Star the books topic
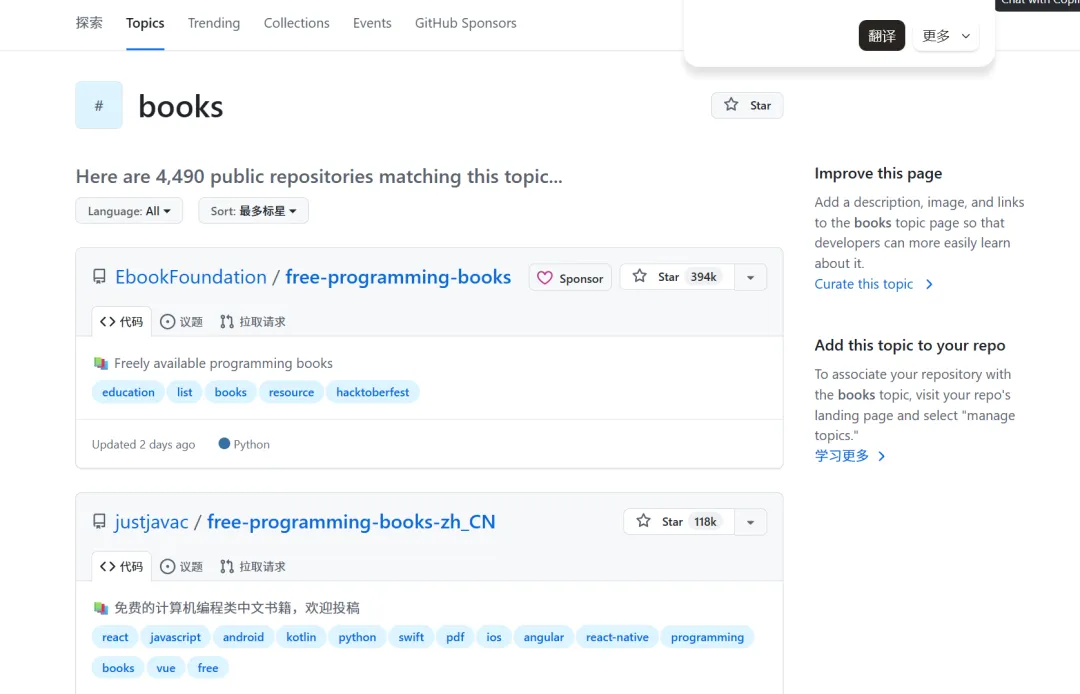Viewport: 1080px width, 694px height. pyautogui.click(x=747, y=105)
